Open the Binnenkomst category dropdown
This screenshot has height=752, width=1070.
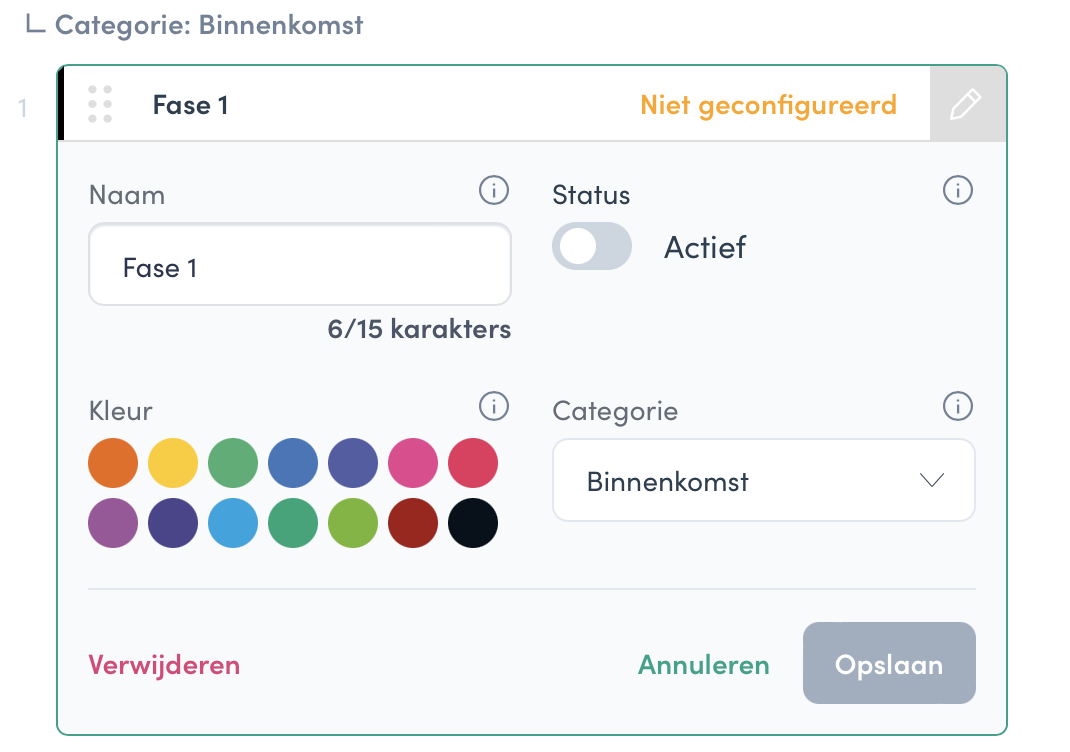tap(764, 480)
